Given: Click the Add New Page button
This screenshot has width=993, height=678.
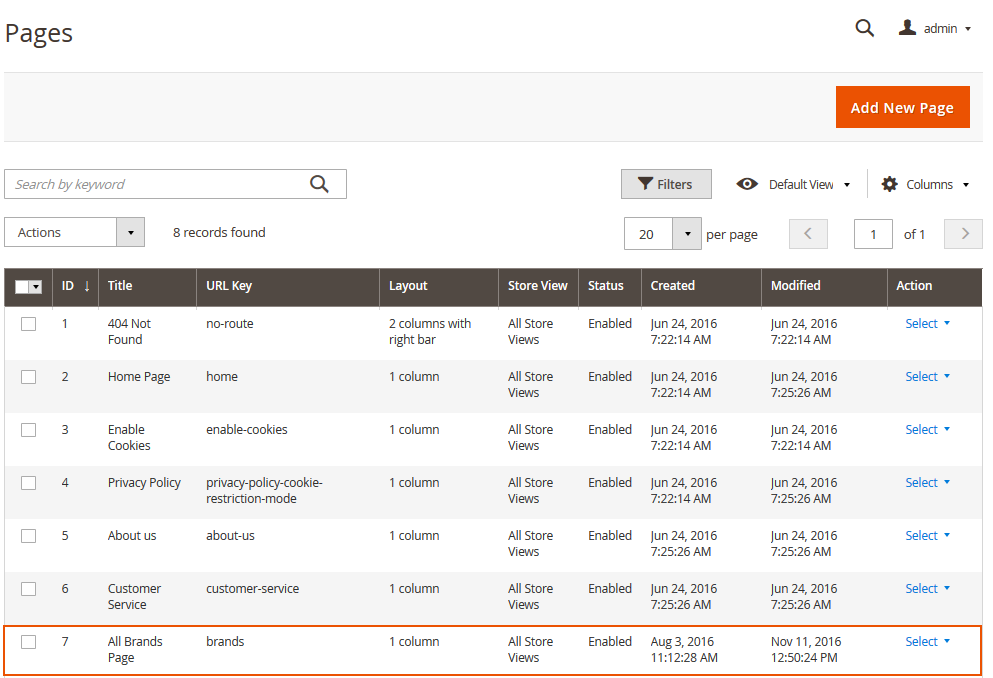Looking at the screenshot, I should [902, 107].
